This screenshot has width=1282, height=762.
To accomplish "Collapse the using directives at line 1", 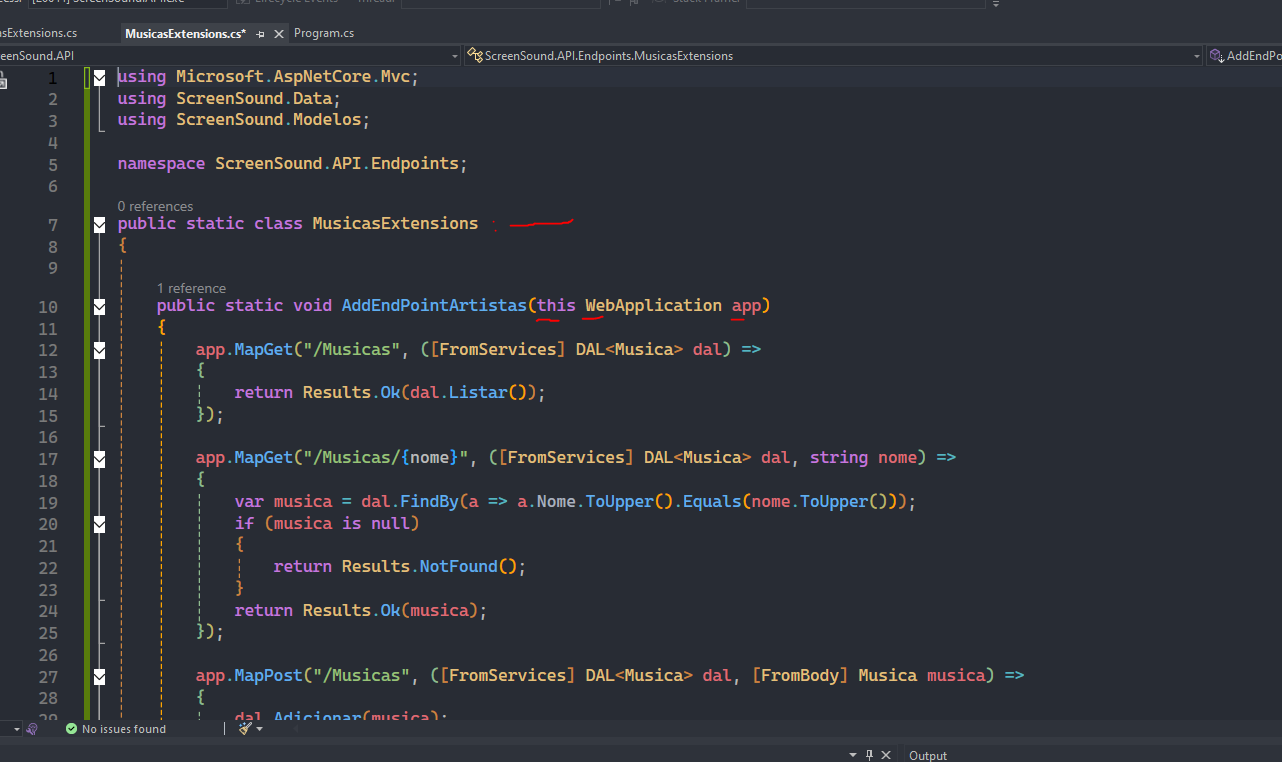I will 99,77.
